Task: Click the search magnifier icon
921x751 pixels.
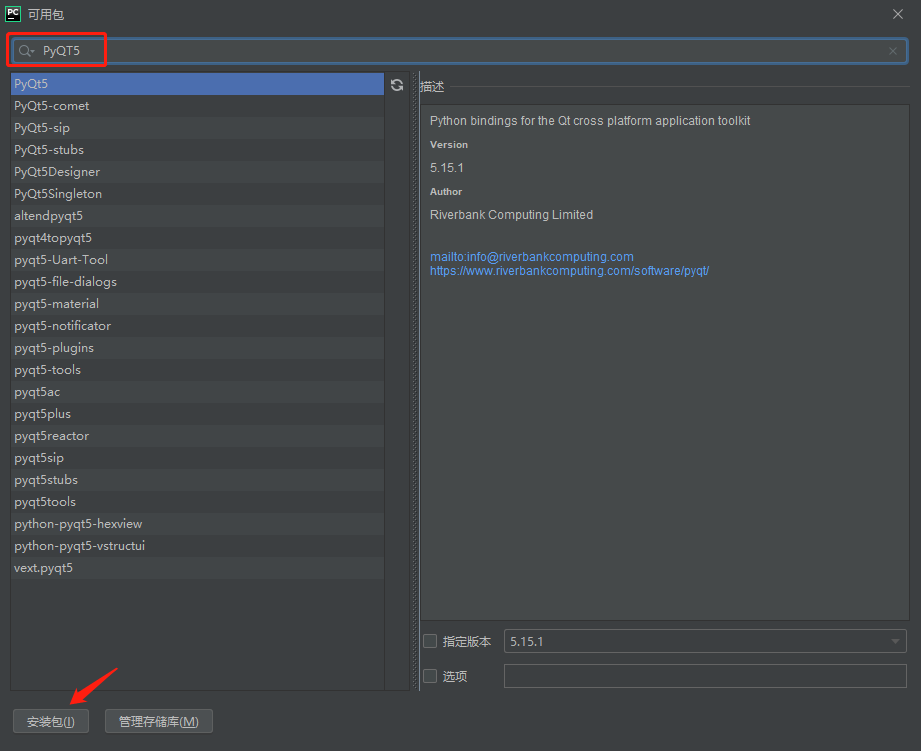Action: [x=24, y=50]
